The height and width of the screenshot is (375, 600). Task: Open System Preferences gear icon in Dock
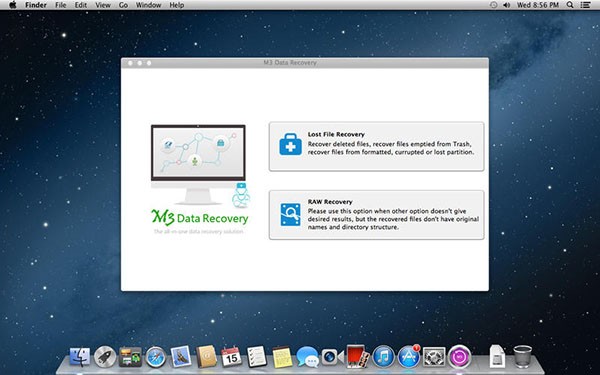[x=434, y=357]
